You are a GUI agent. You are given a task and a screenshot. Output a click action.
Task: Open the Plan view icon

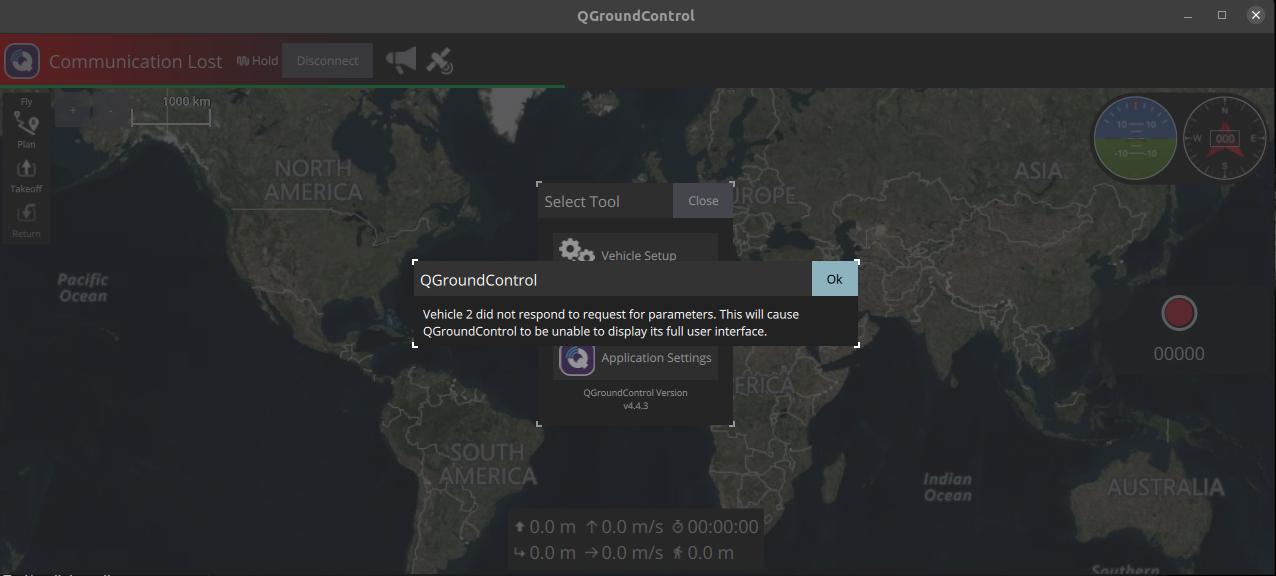(x=26, y=124)
